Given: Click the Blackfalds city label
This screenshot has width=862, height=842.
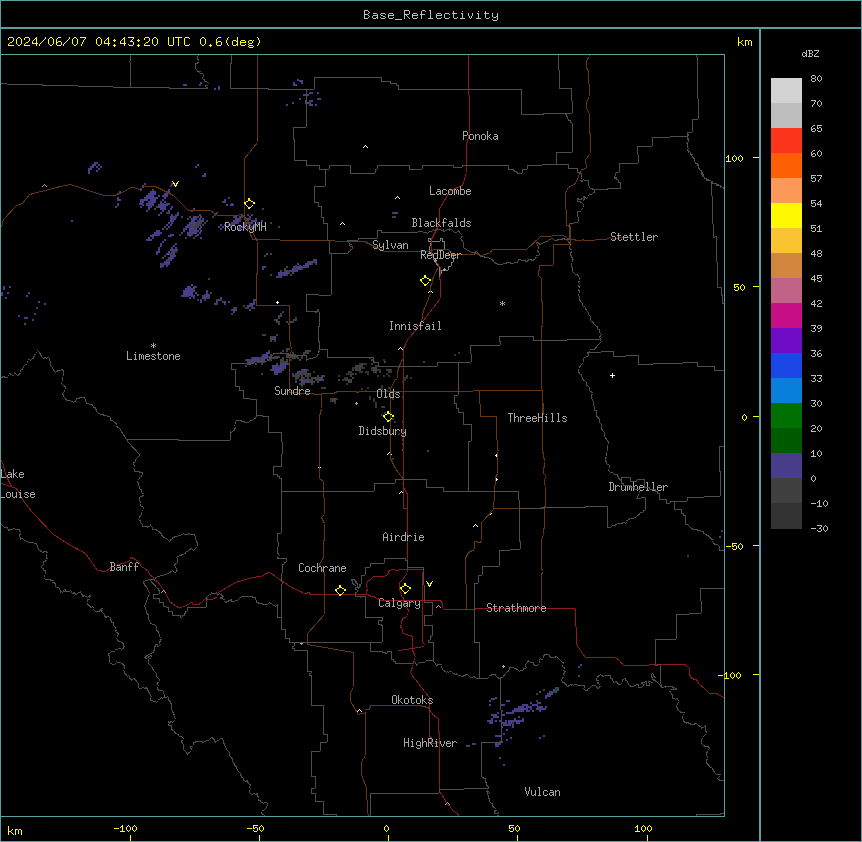Looking at the screenshot, I should [x=441, y=223].
